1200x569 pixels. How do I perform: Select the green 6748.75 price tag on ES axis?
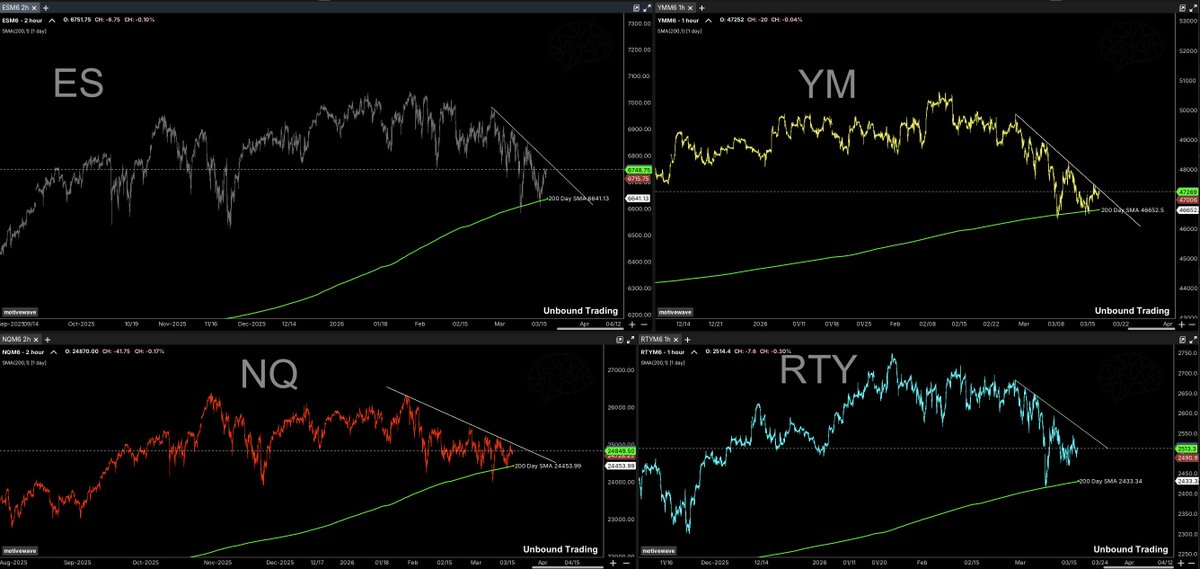[x=638, y=170]
